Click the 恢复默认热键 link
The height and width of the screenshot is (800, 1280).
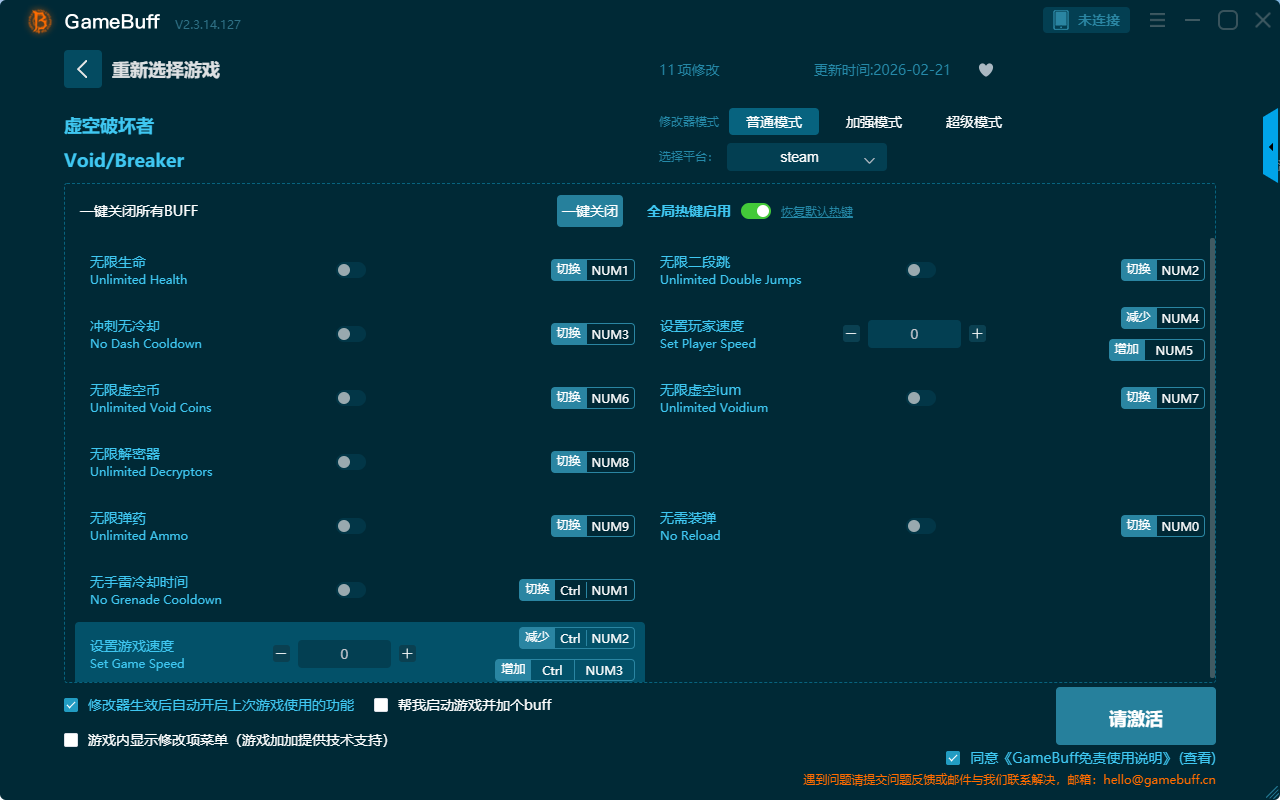tap(816, 212)
